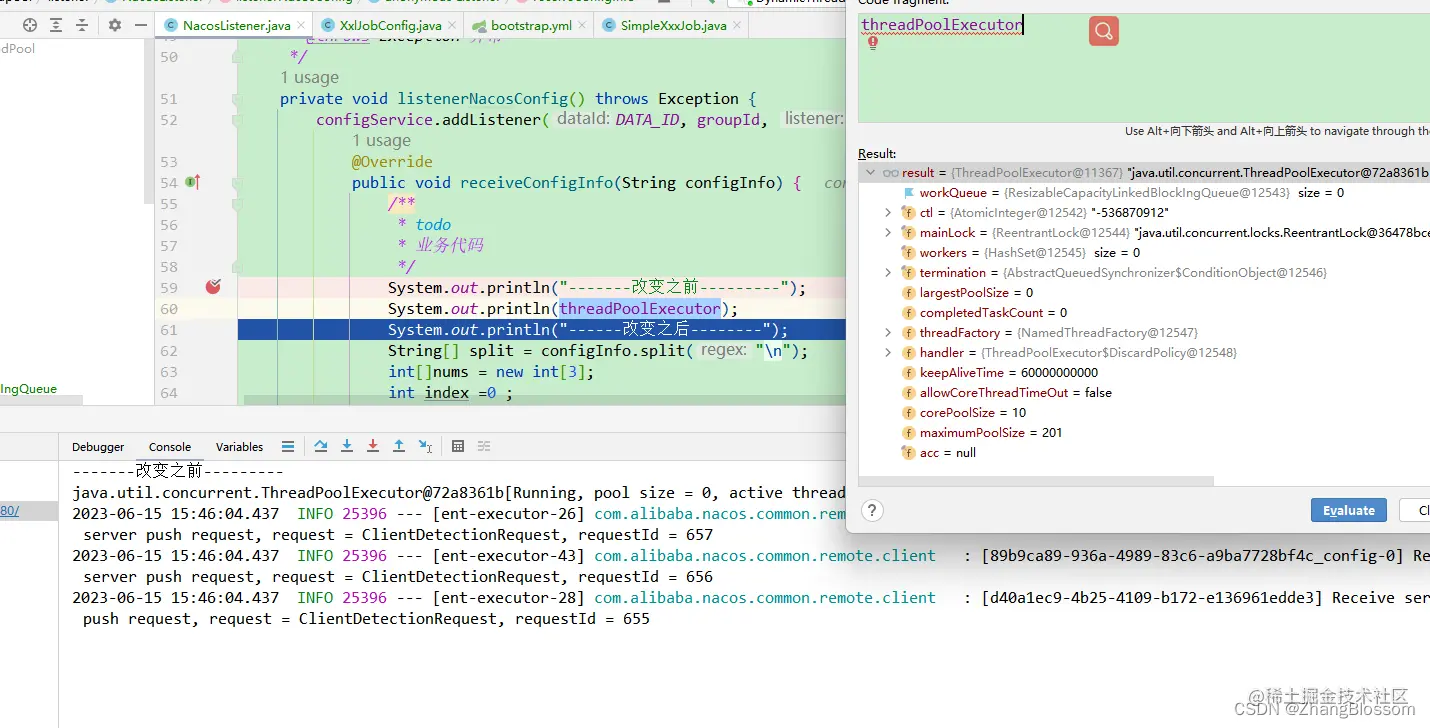Switch to XxlJobConfig.java editor tab

(390, 25)
